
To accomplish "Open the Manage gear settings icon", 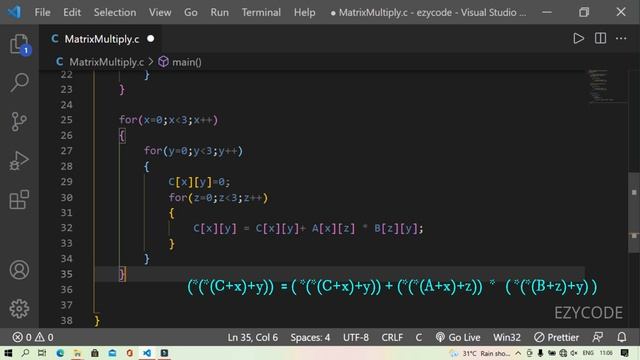I will click(19, 309).
